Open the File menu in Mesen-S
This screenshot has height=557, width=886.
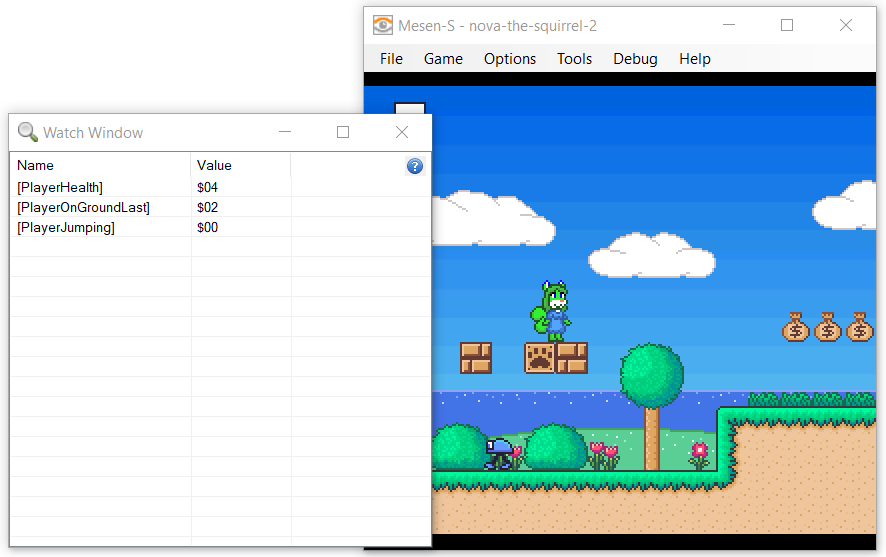coord(391,59)
